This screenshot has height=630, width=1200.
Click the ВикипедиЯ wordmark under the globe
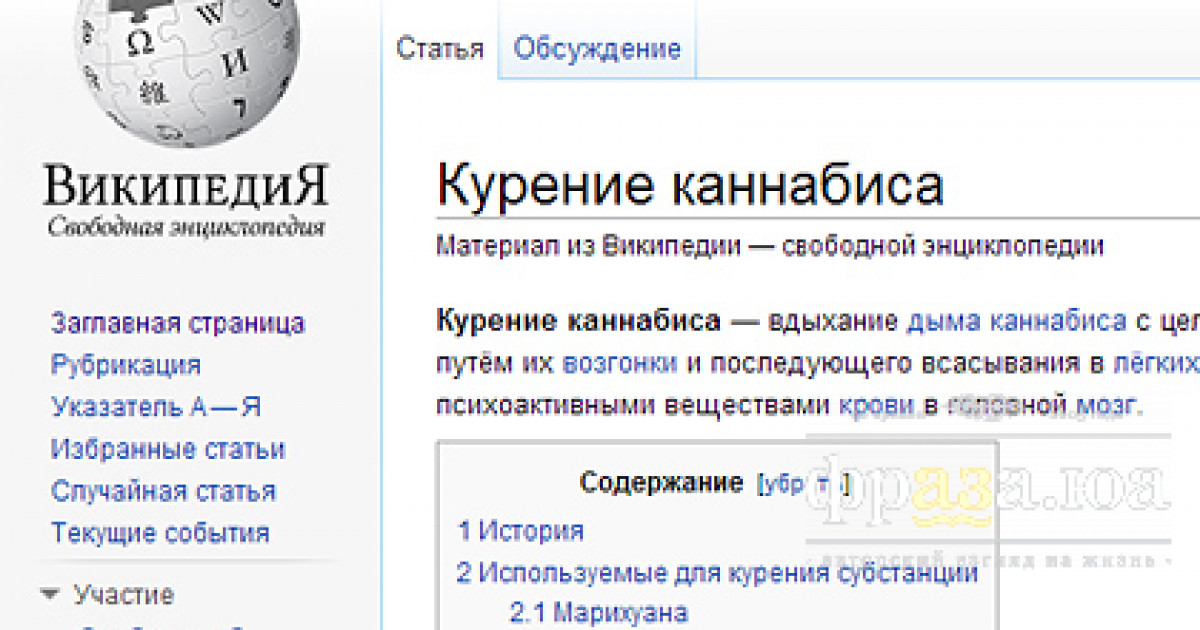186,187
